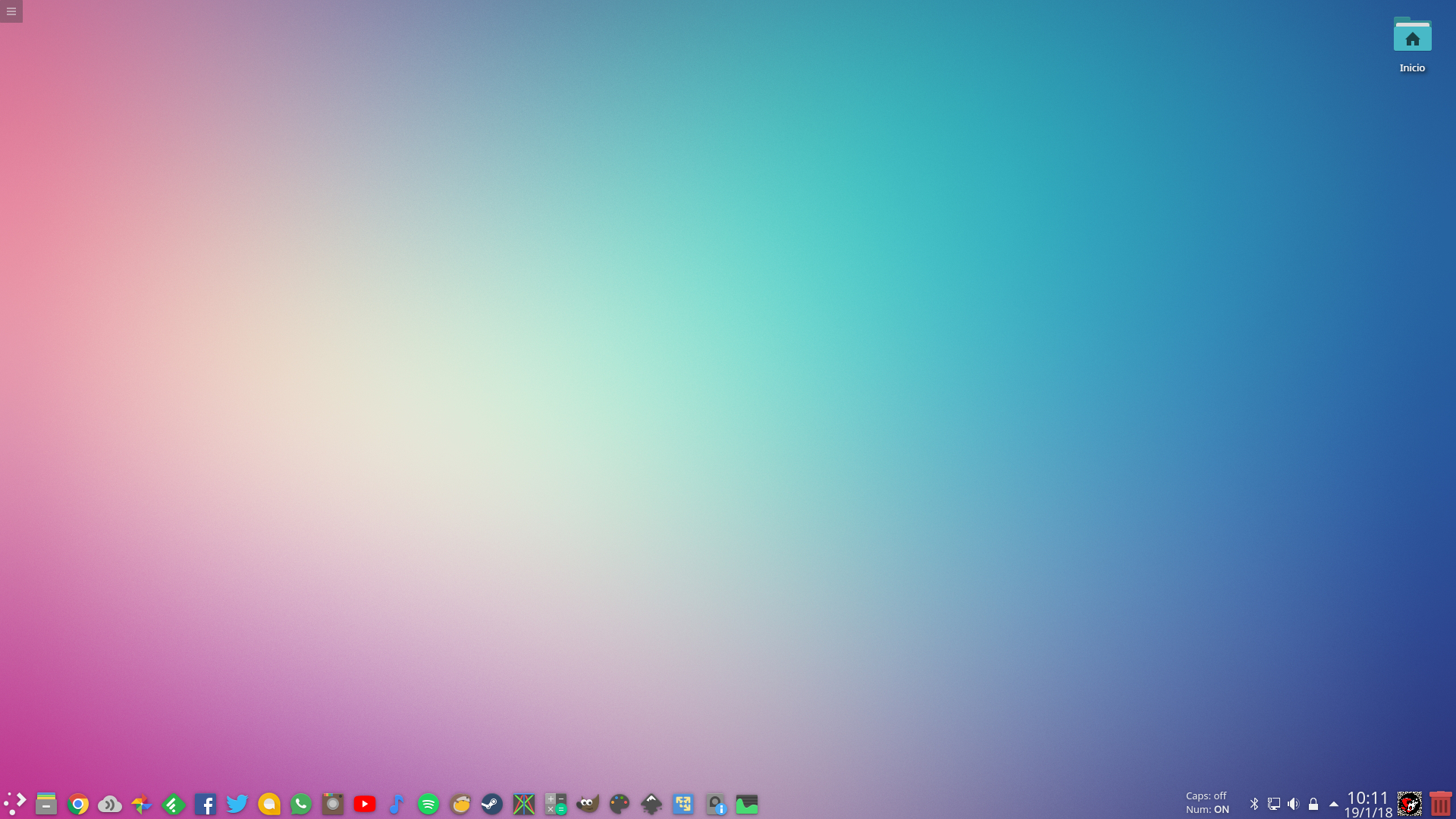Launch Google Photos pinwheel icon
This screenshot has height=819, width=1456.
[x=142, y=804]
